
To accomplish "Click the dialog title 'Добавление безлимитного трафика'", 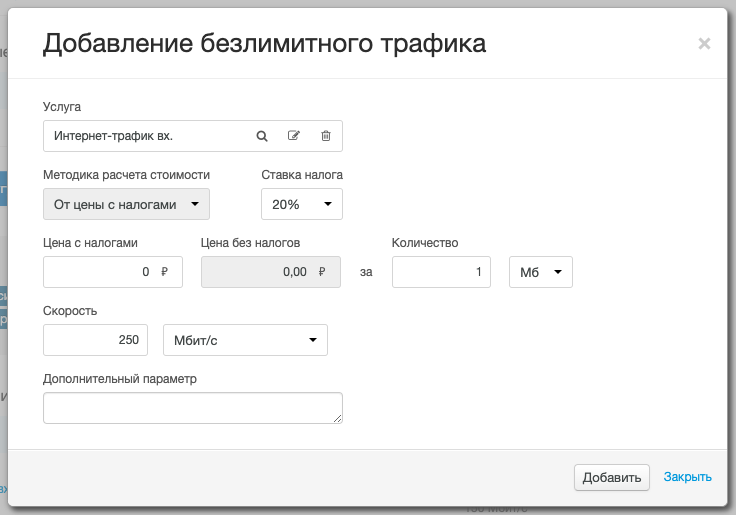I will coord(264,44).
